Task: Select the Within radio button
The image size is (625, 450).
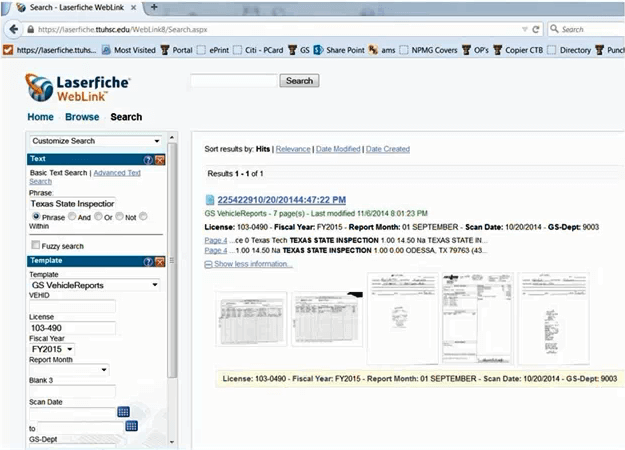Action: point(143,216)
